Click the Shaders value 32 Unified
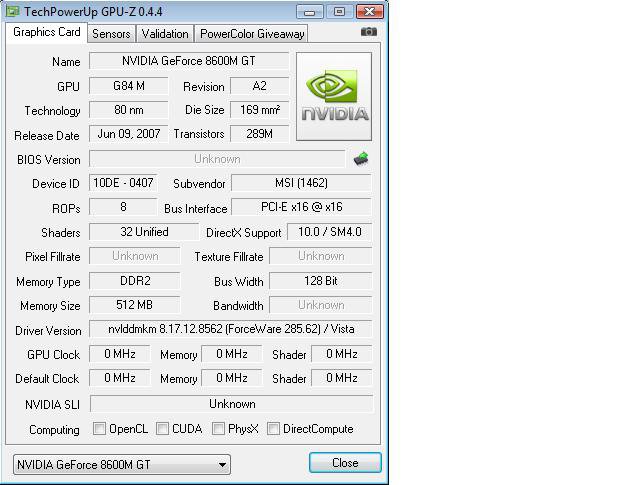 (144, 232)
